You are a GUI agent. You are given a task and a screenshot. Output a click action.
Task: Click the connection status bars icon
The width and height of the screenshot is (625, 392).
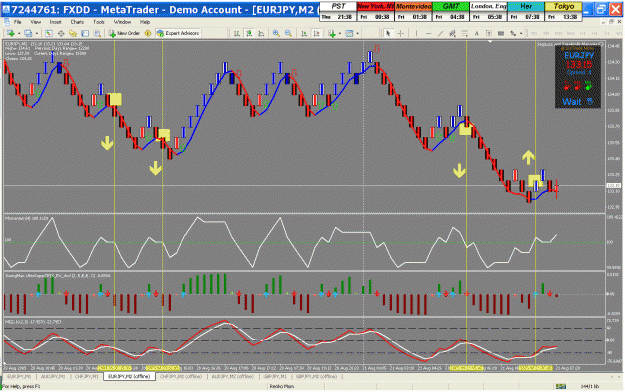click(x=561, y=386)
